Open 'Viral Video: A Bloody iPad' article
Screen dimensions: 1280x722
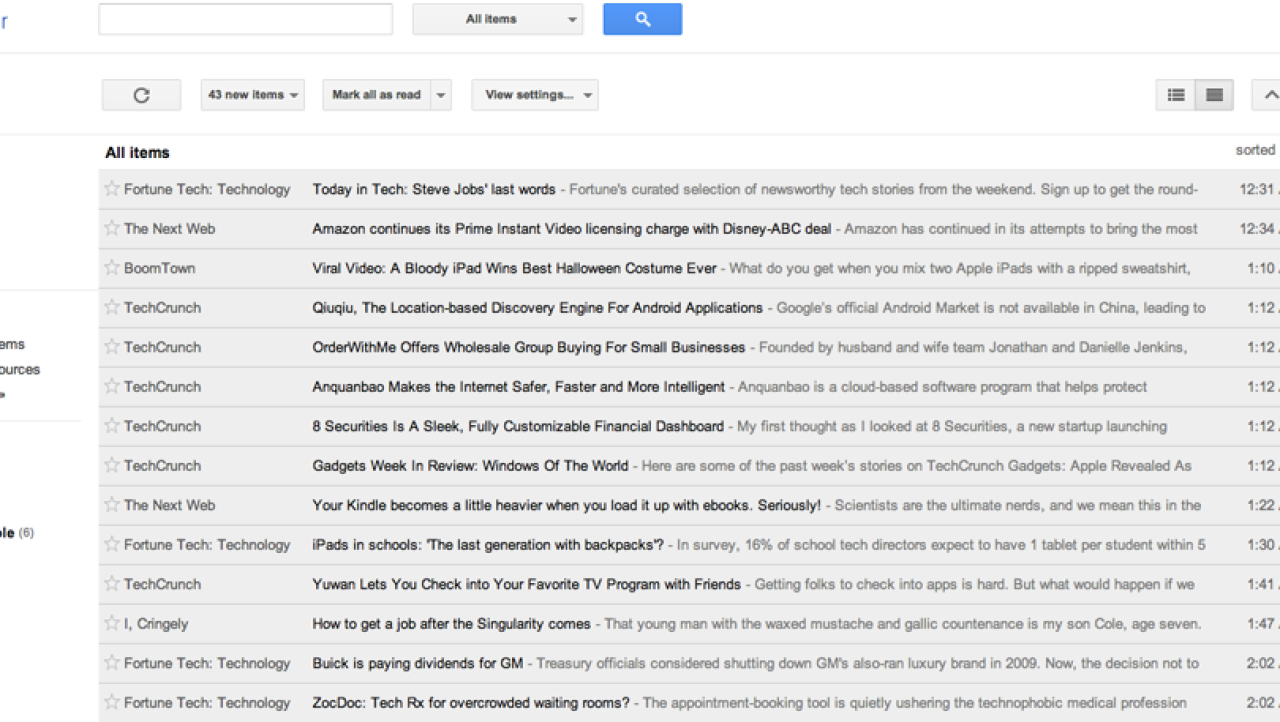tap(514, 268)
